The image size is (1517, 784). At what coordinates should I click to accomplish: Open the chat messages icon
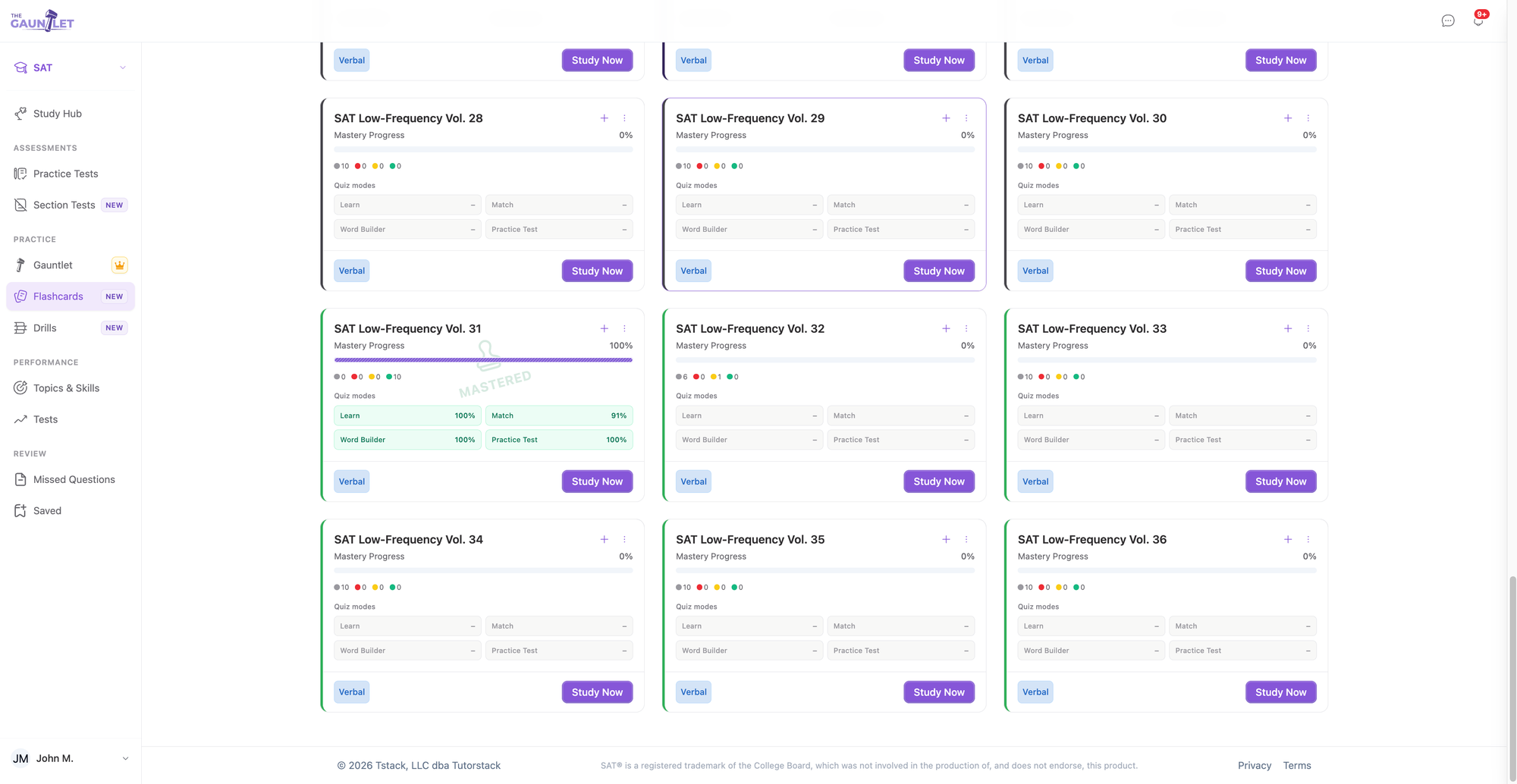point(1448,20)
